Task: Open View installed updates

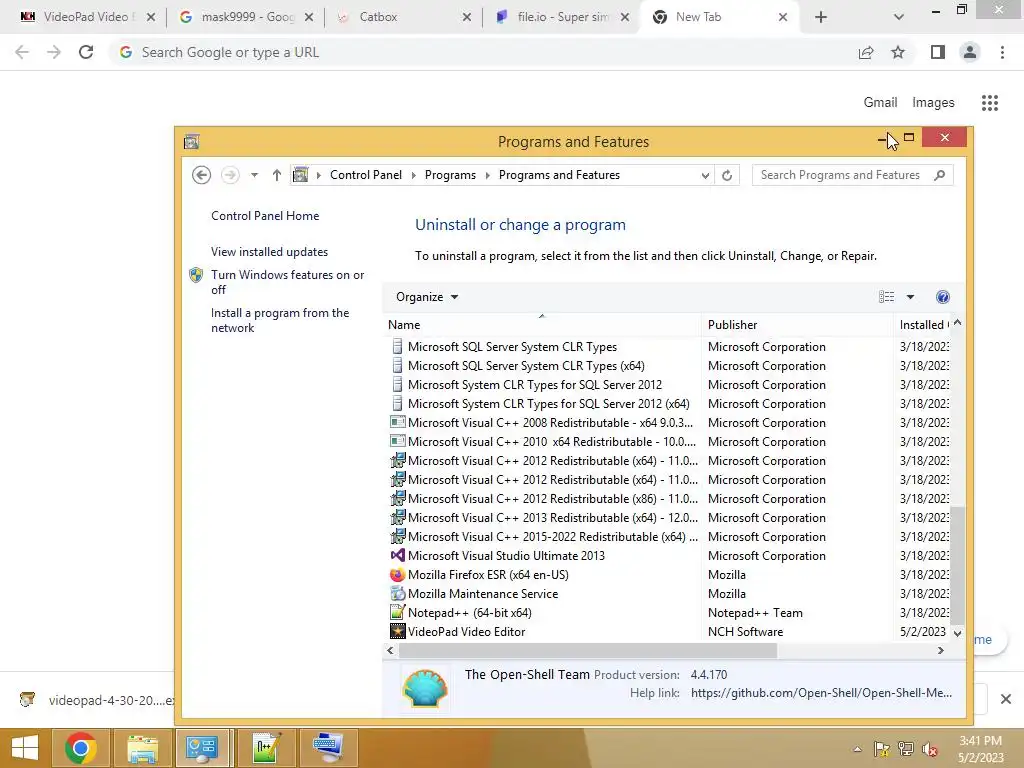Action: click(269, 251)
